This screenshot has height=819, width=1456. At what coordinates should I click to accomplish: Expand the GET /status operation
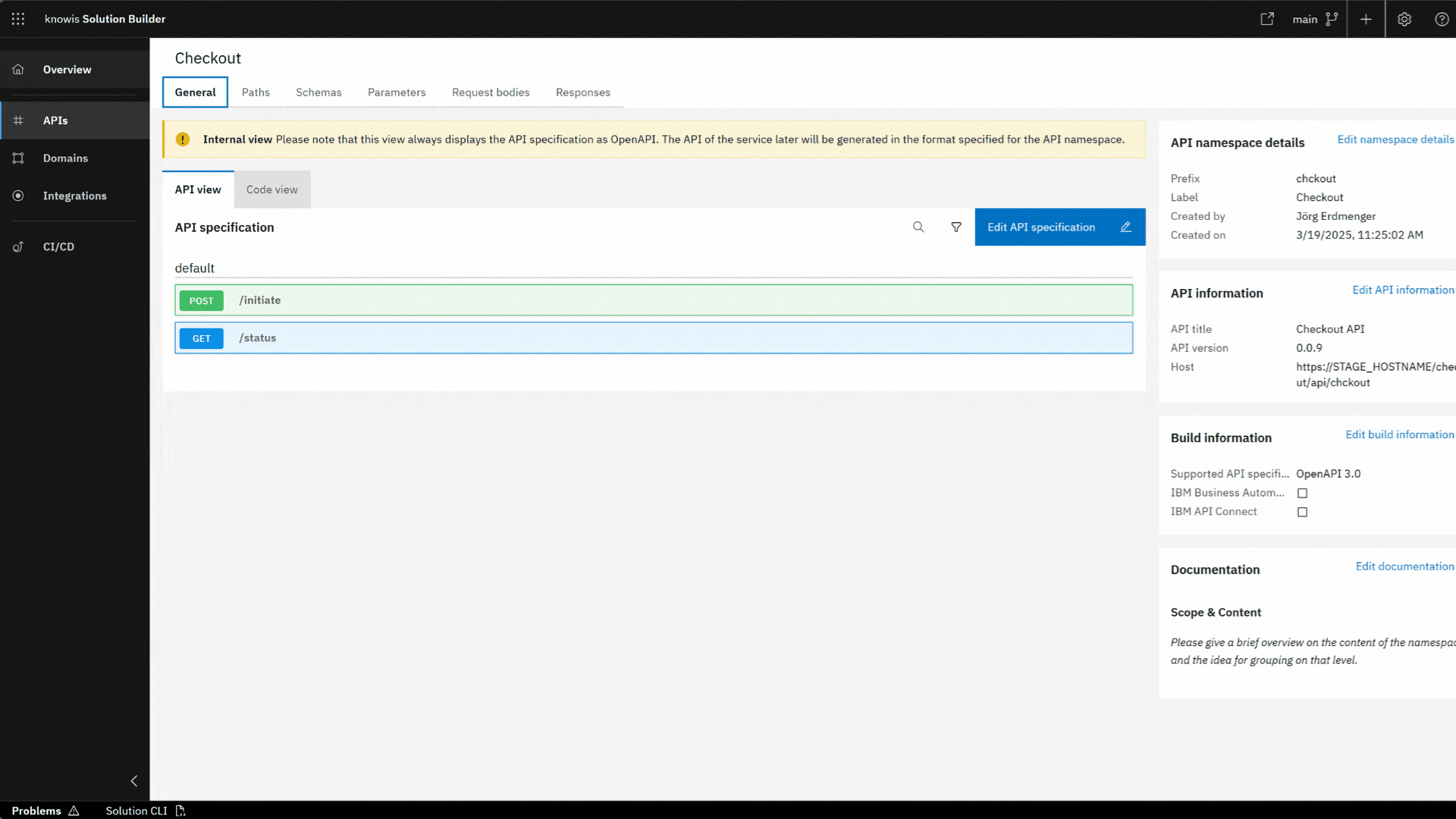(x=653, y=338)
